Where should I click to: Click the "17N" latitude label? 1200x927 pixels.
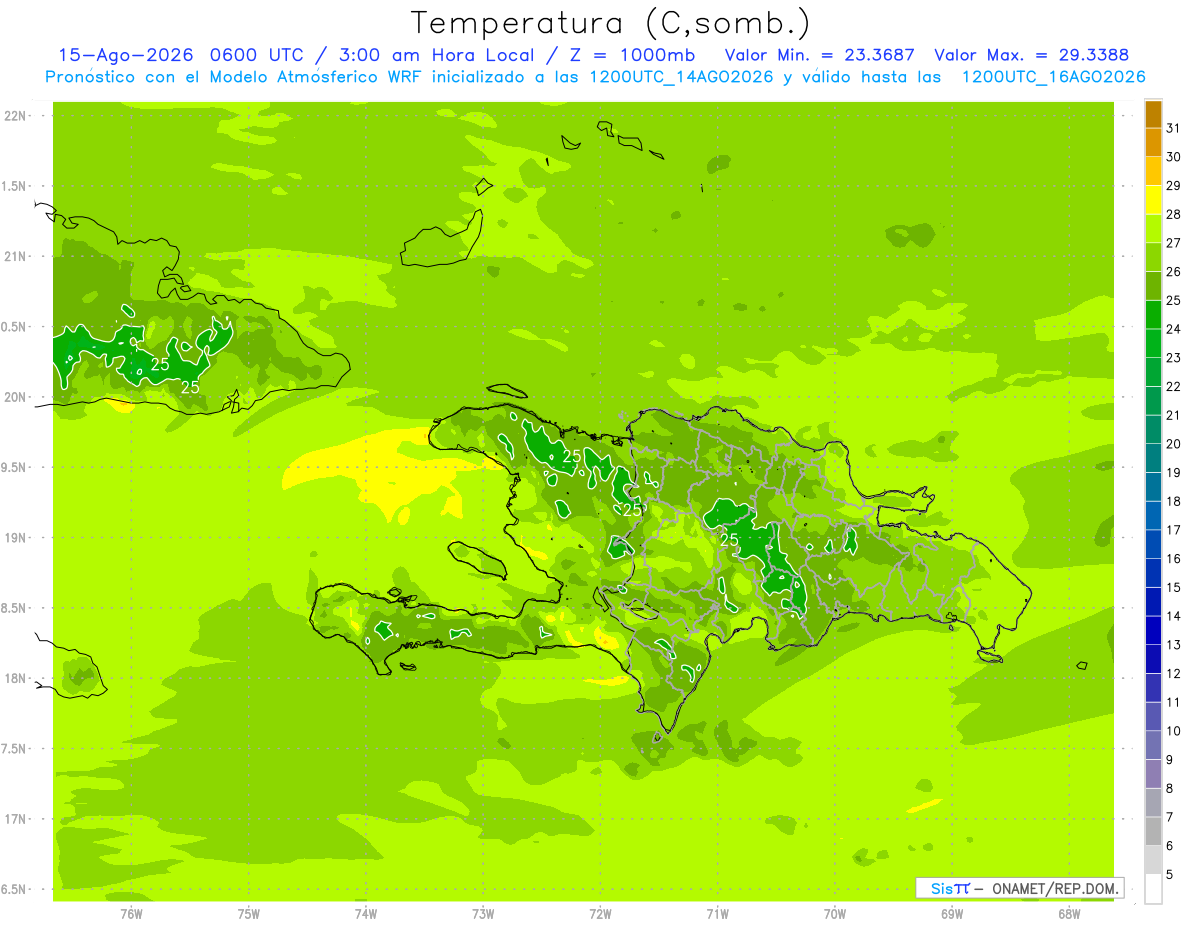click(x=15, y=819)
